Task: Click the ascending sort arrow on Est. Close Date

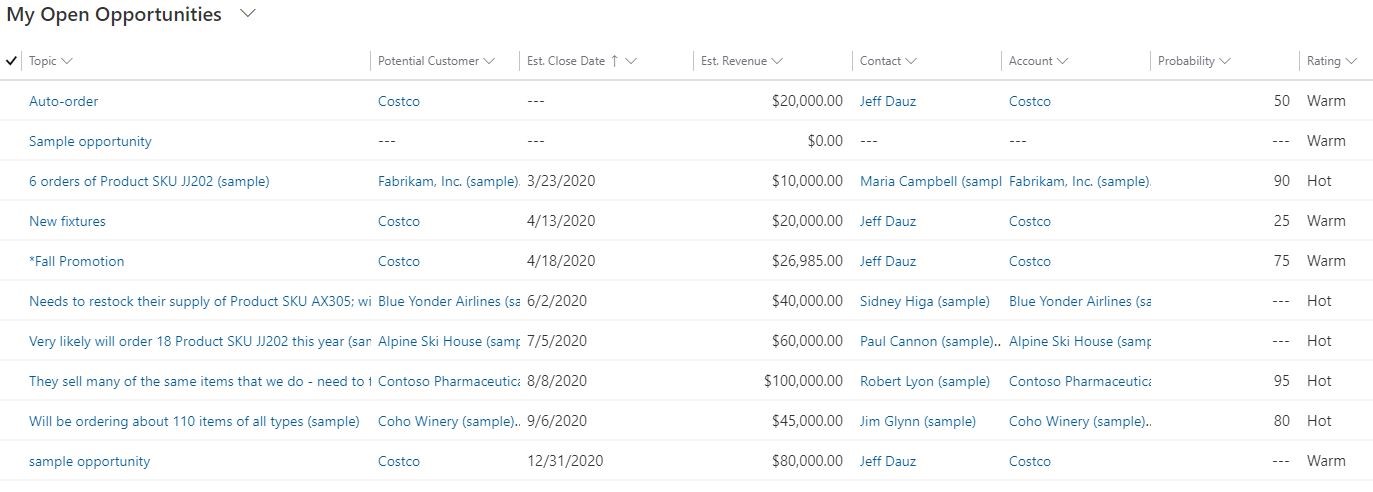Action: pyautogui.click(x=614, y=61)
